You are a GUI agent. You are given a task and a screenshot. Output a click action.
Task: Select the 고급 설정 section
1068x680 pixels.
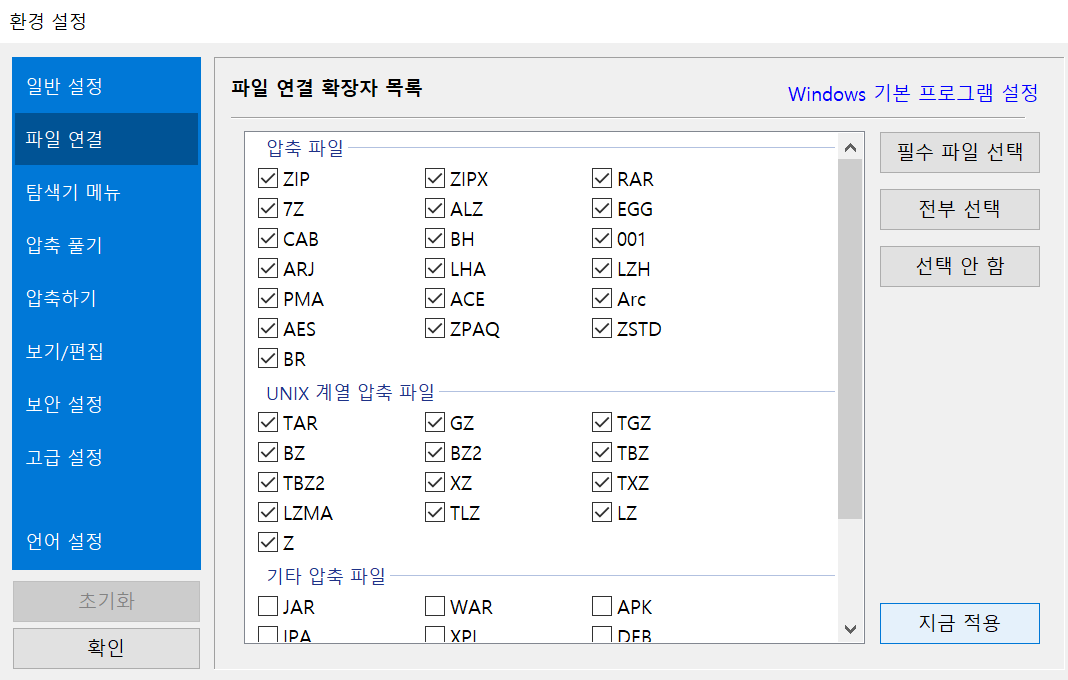[105, 458]
